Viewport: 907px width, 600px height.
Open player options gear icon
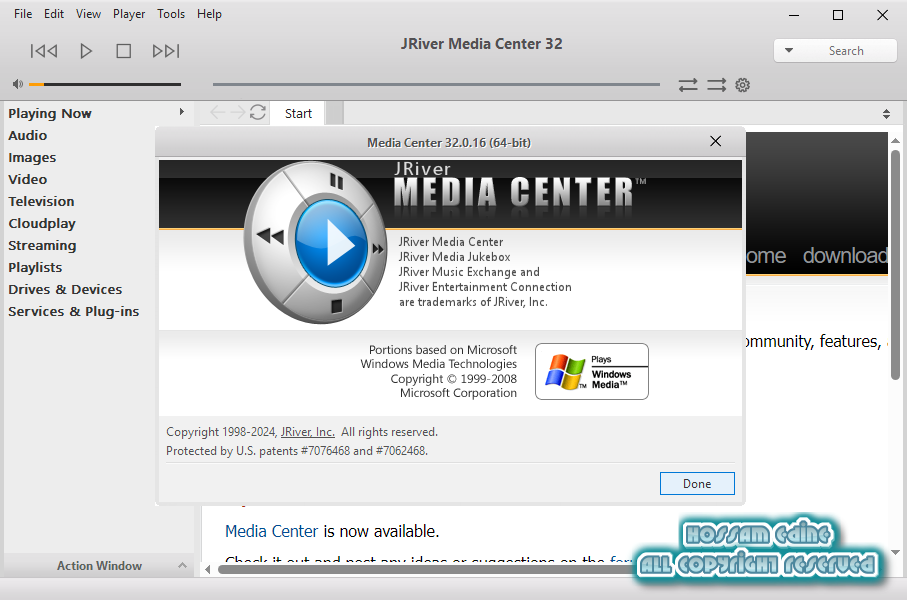pyautogui.click(x=743, y=85)
